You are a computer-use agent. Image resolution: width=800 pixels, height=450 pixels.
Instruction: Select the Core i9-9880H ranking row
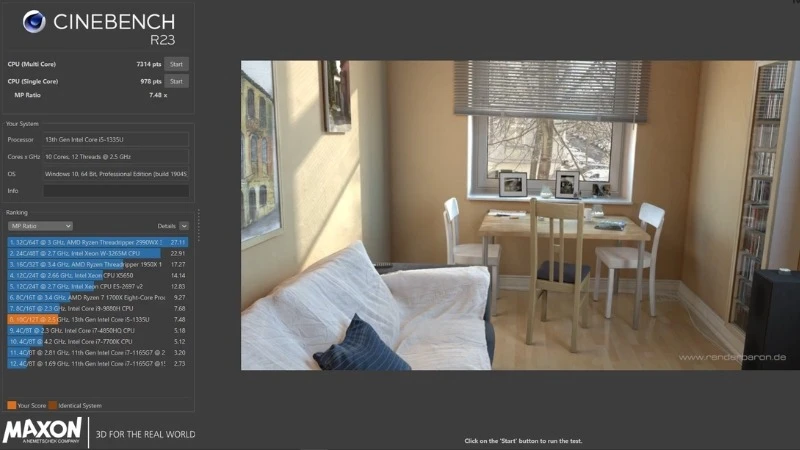point(97,309)
